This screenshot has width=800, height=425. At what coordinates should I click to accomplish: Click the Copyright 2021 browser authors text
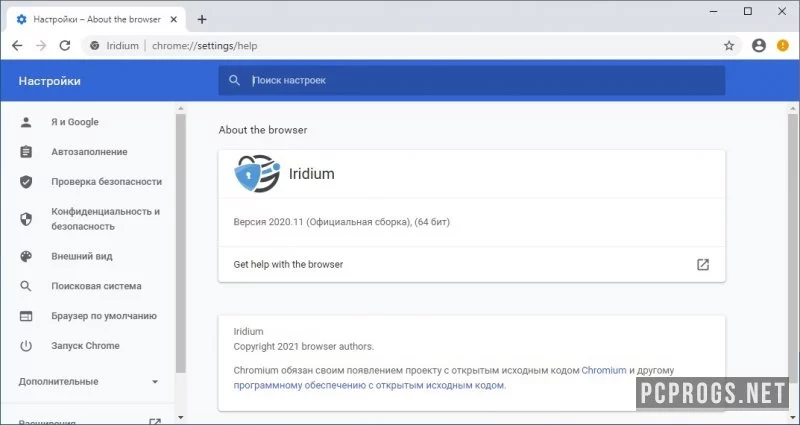(x=304, y=346)
